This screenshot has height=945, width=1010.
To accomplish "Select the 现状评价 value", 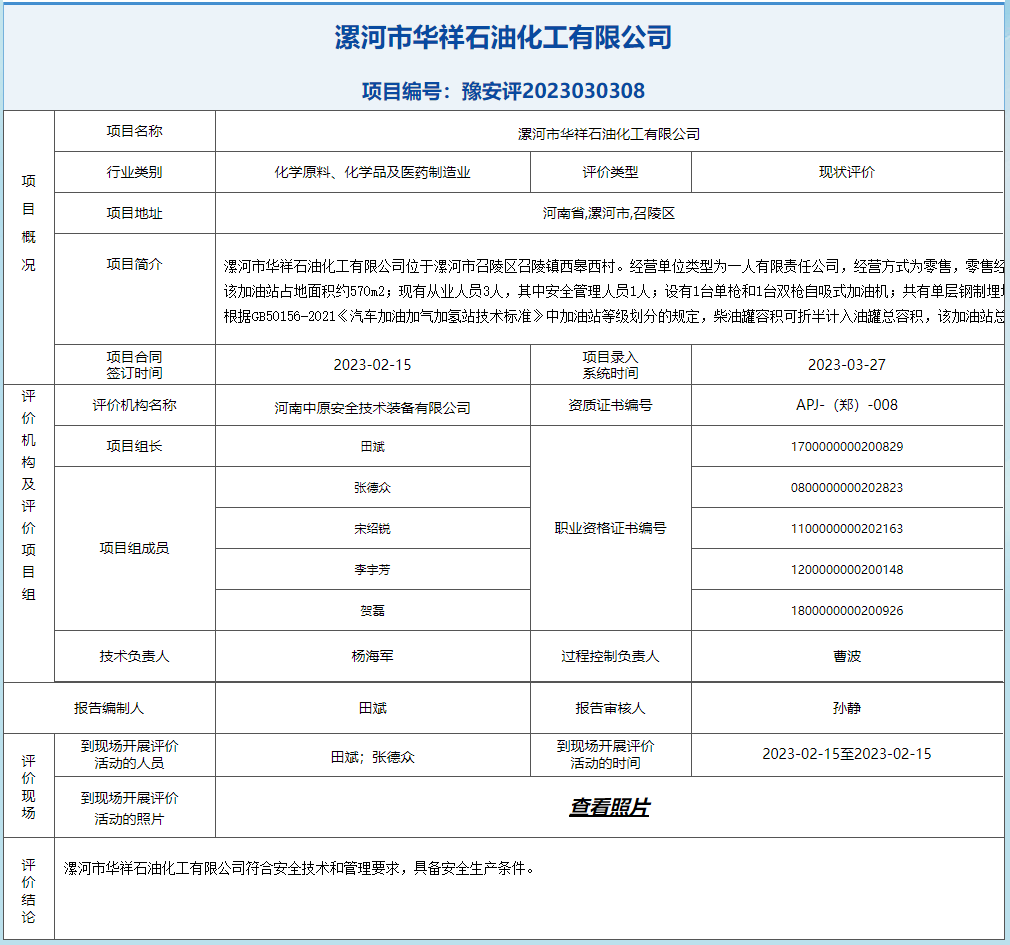I will tap(846, 172).
